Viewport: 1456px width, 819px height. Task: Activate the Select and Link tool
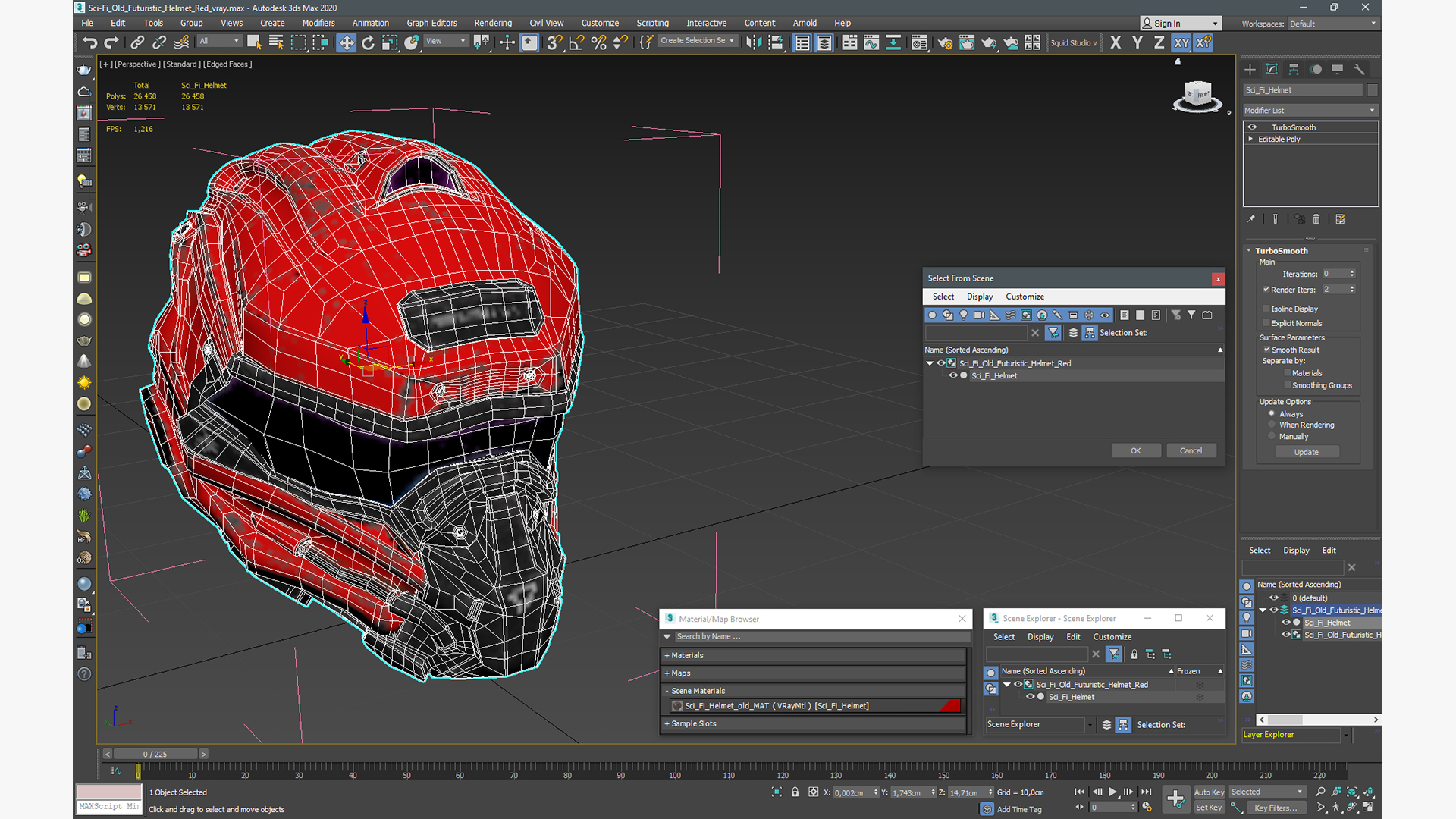(137, 42)
